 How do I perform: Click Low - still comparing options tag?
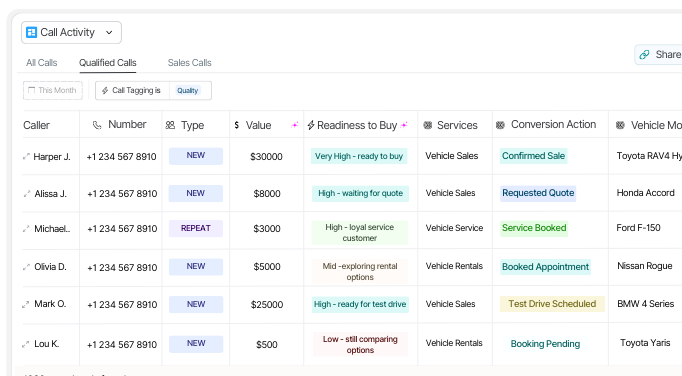(360, 344)
